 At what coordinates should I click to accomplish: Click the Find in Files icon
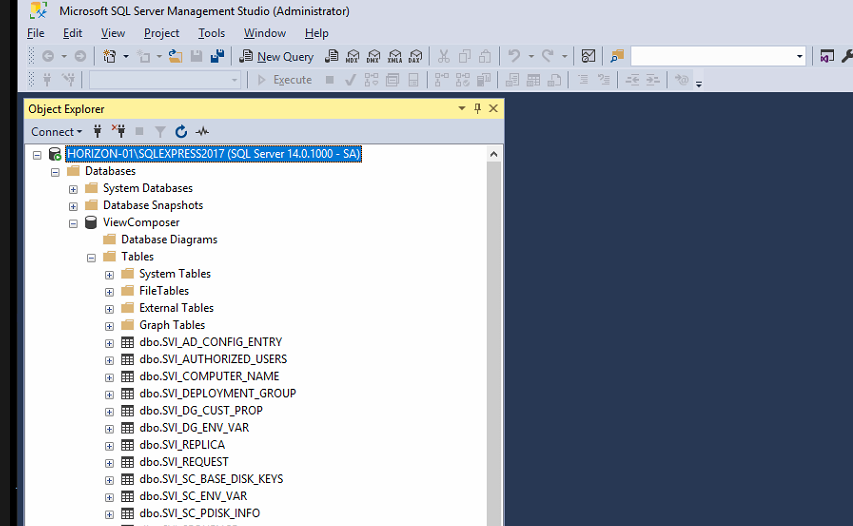617,56
